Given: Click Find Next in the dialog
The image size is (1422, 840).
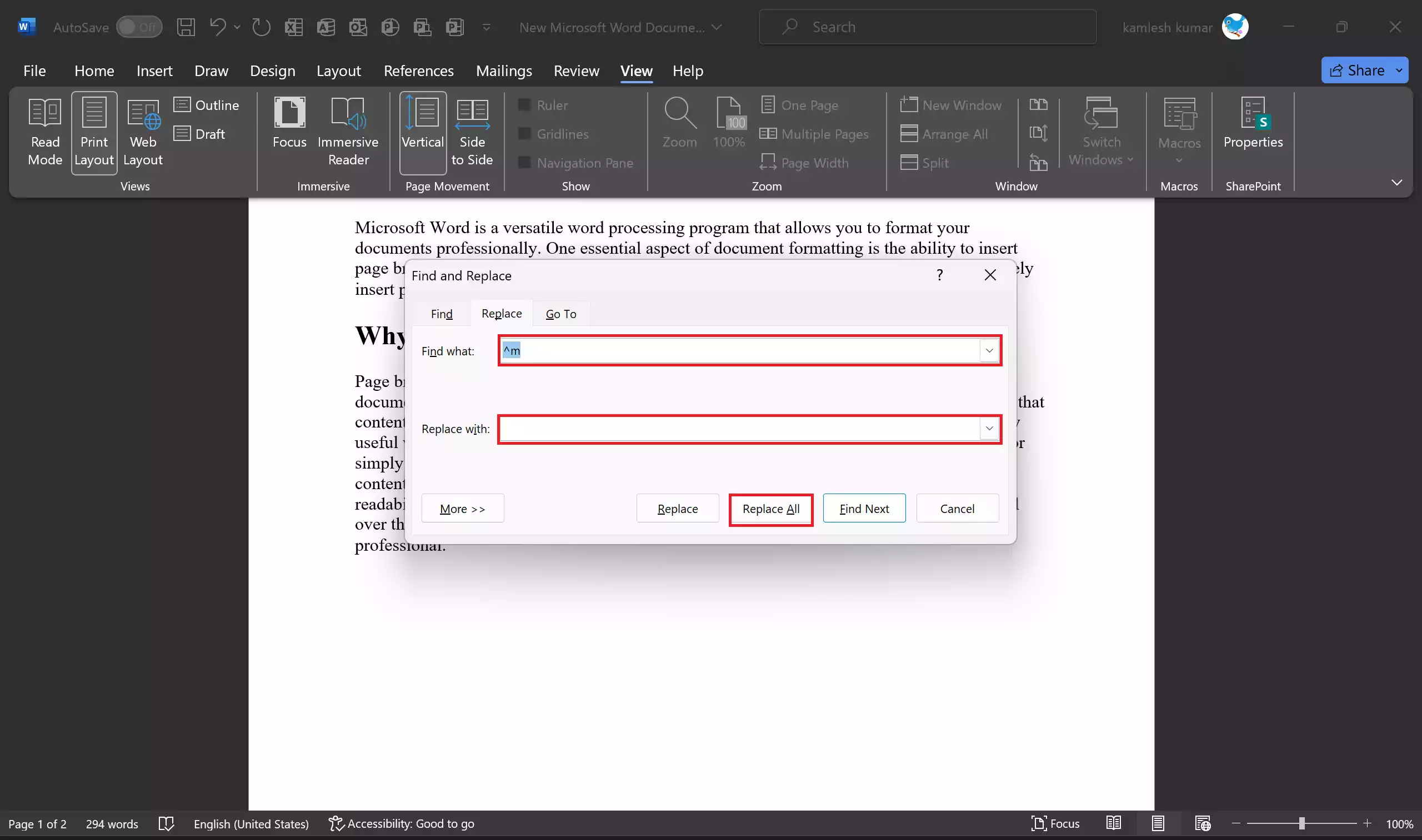Looking at the screenshot, I should [864, 509].
